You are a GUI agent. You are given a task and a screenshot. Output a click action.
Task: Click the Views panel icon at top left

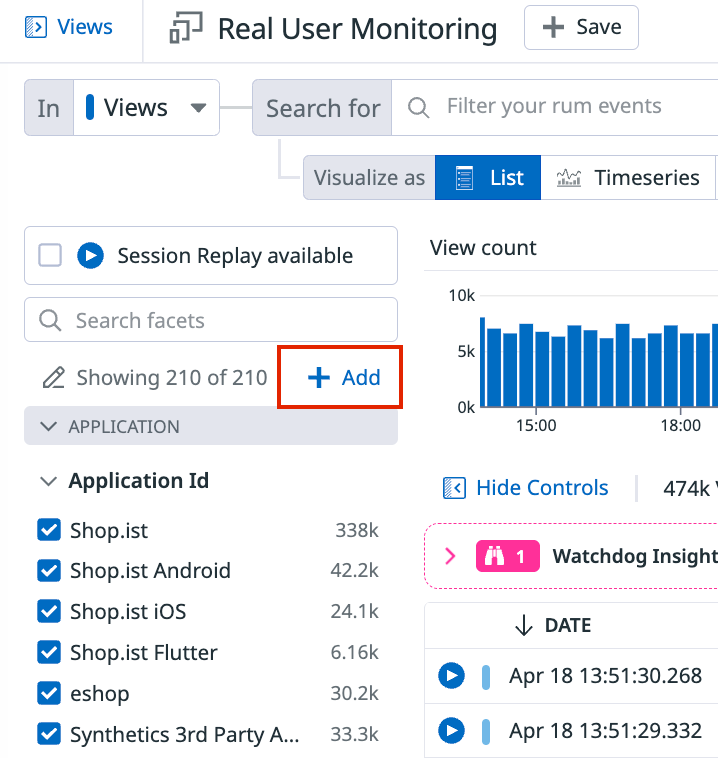click(36, 27)
